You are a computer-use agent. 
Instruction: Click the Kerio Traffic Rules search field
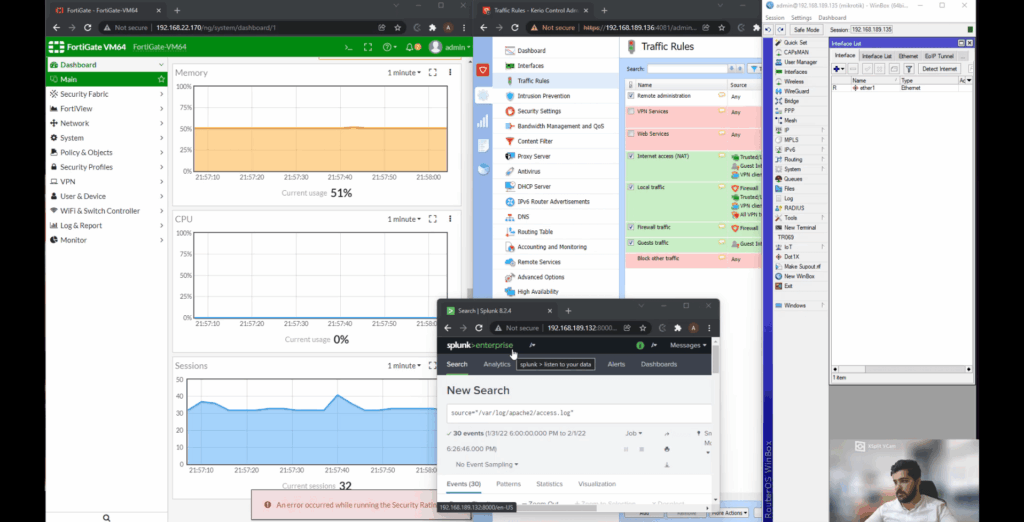(x=686, y=69)
